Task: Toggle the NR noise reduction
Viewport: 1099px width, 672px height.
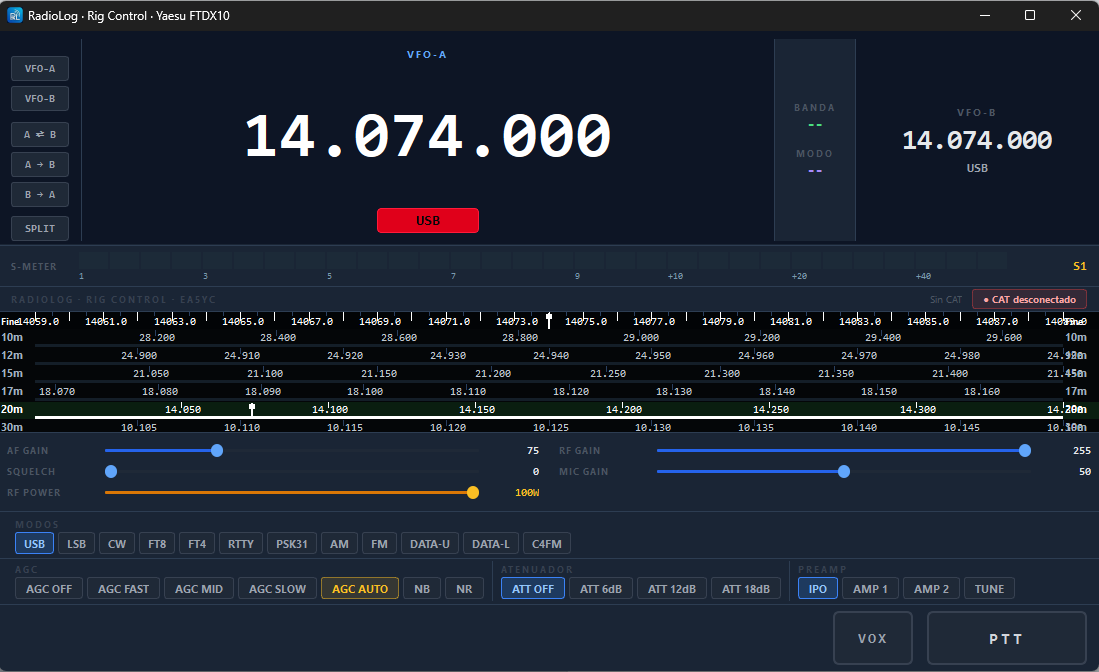Action: pyautogui.click(x=464, y=589)
